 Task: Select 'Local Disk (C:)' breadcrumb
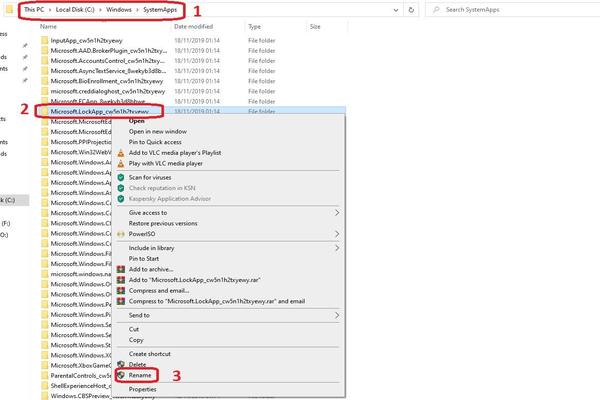pos(75,10)
